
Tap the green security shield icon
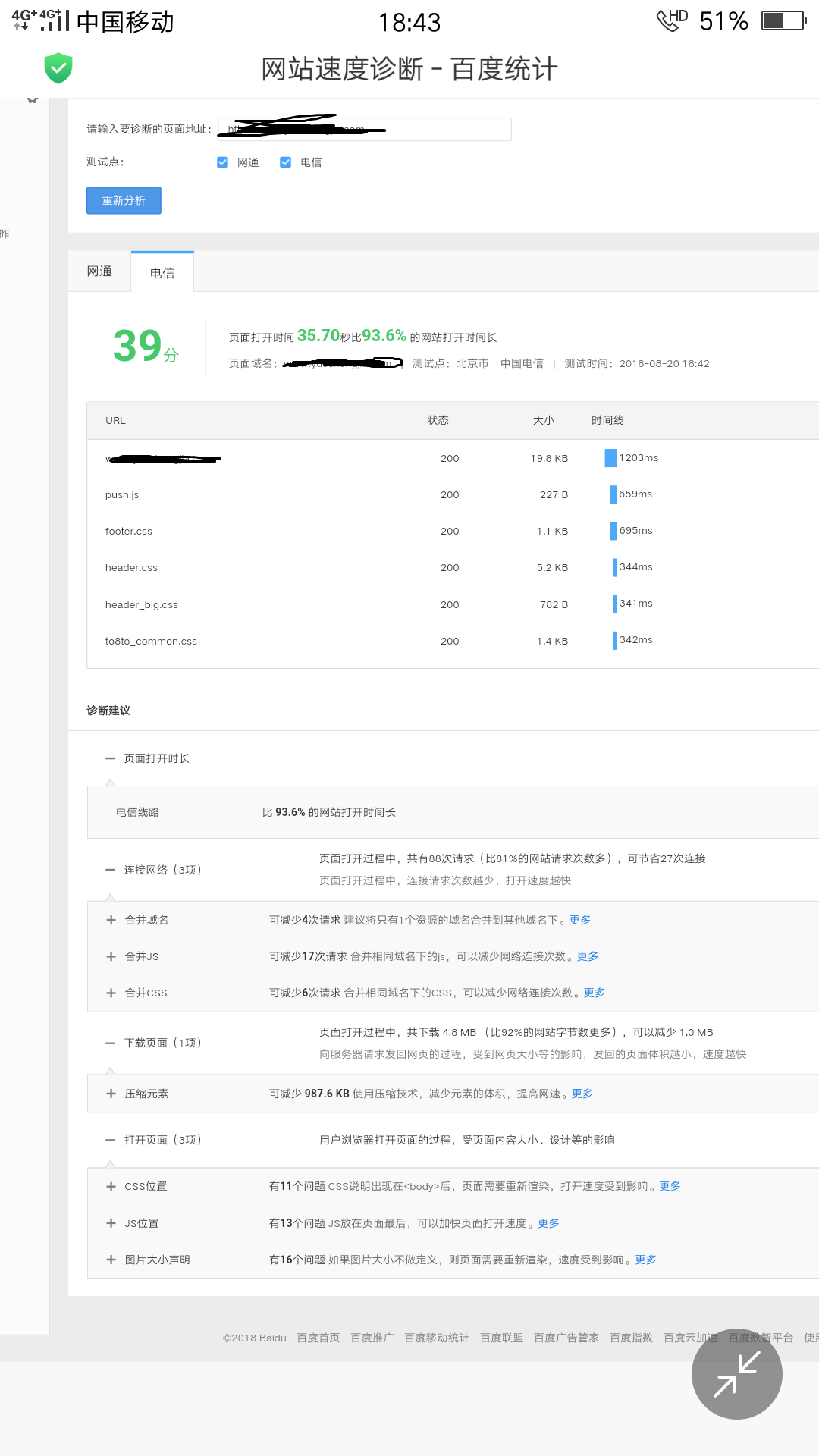58,68
